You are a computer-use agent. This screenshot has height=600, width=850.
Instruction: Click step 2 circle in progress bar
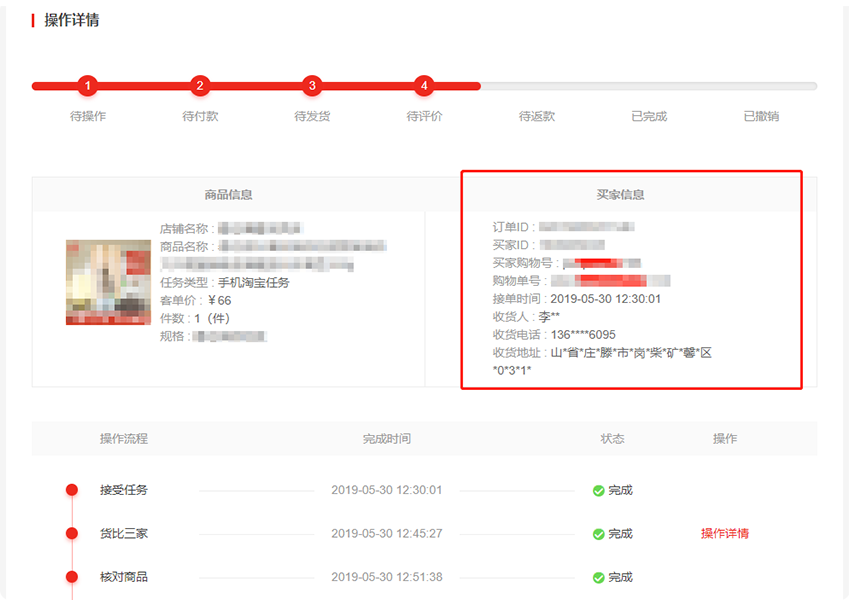click(200, 86)
